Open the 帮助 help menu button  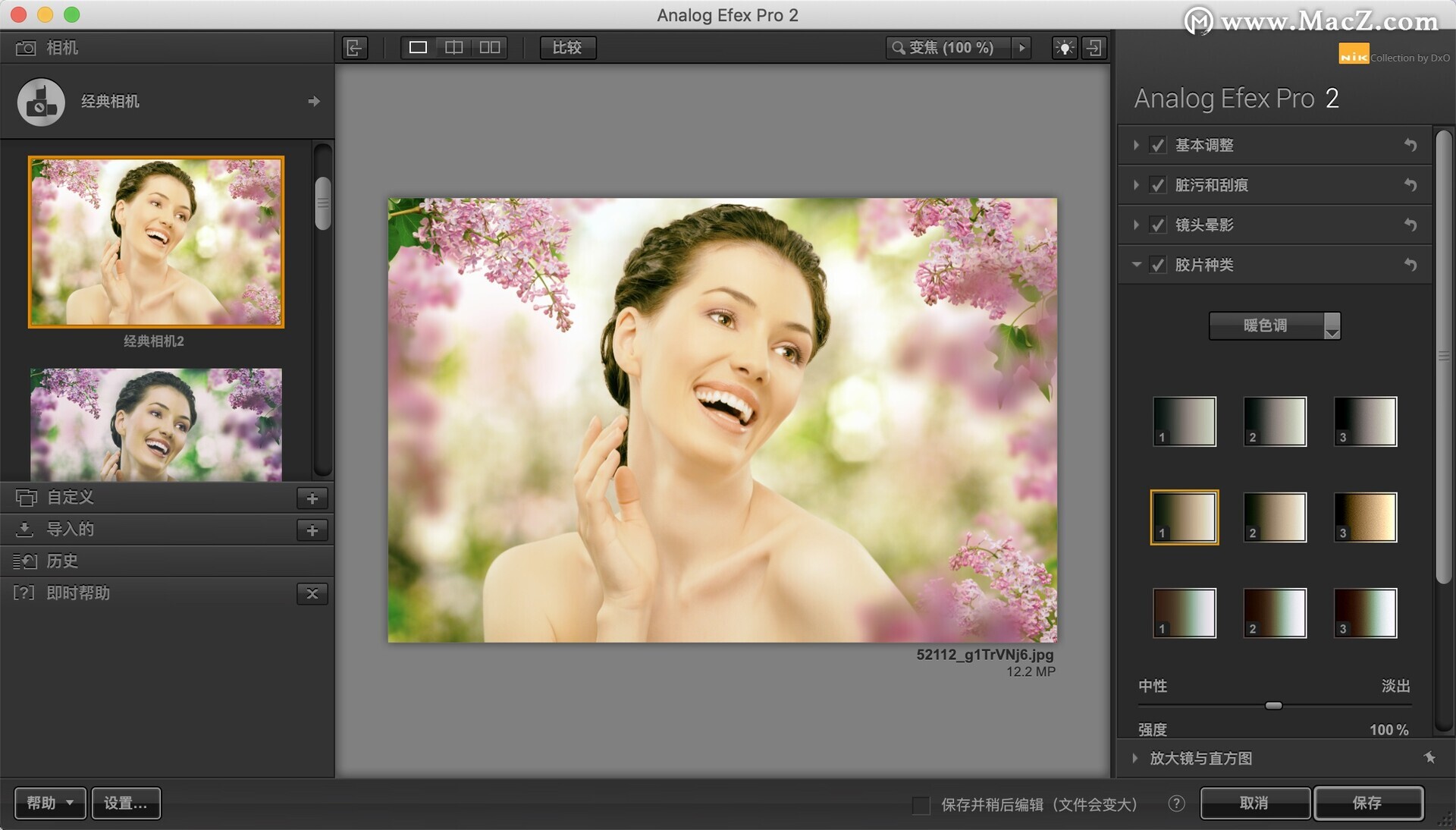pos(50,803)
